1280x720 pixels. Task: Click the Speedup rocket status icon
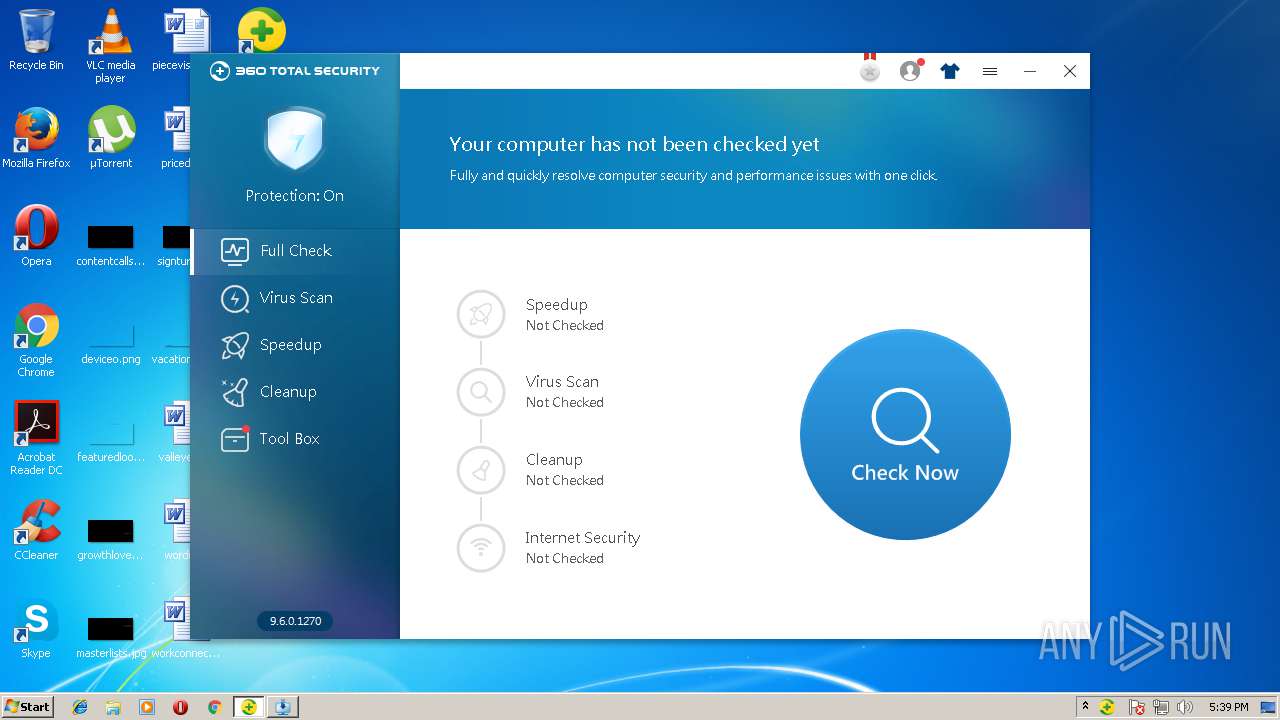481,315
